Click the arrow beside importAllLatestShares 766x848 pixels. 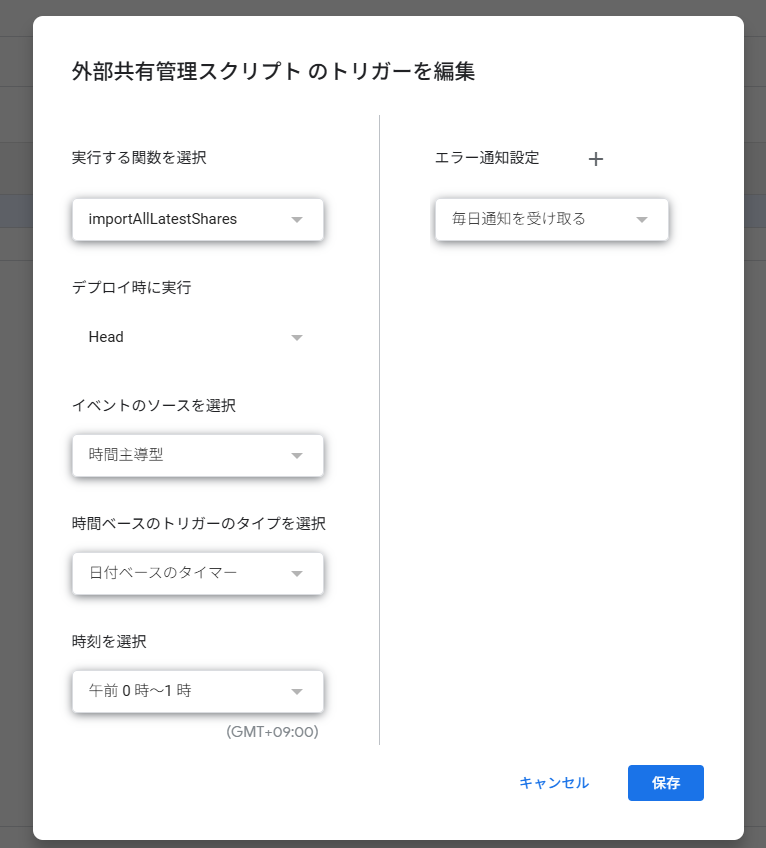297,220
